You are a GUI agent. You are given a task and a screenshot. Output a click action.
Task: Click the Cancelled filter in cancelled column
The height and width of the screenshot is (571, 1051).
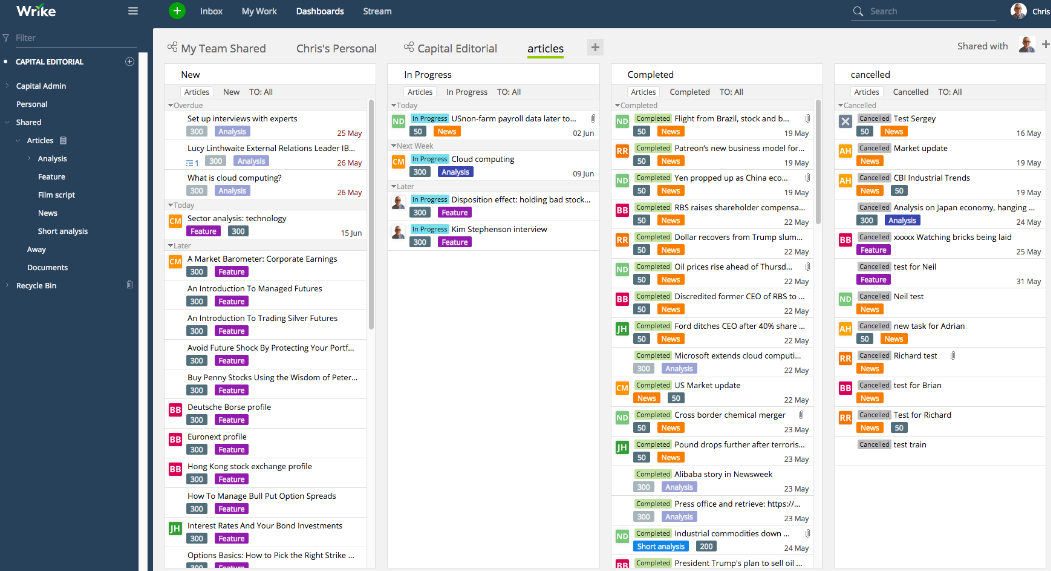pyautogui.click(x=910, y=92)
